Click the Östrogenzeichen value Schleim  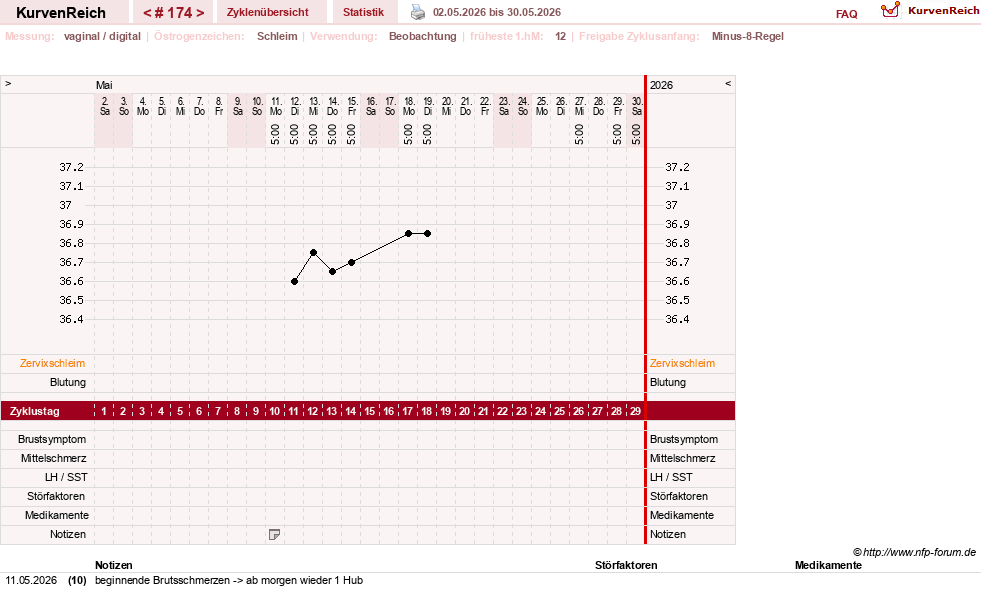pyautogui.click(x=277, y=36)
